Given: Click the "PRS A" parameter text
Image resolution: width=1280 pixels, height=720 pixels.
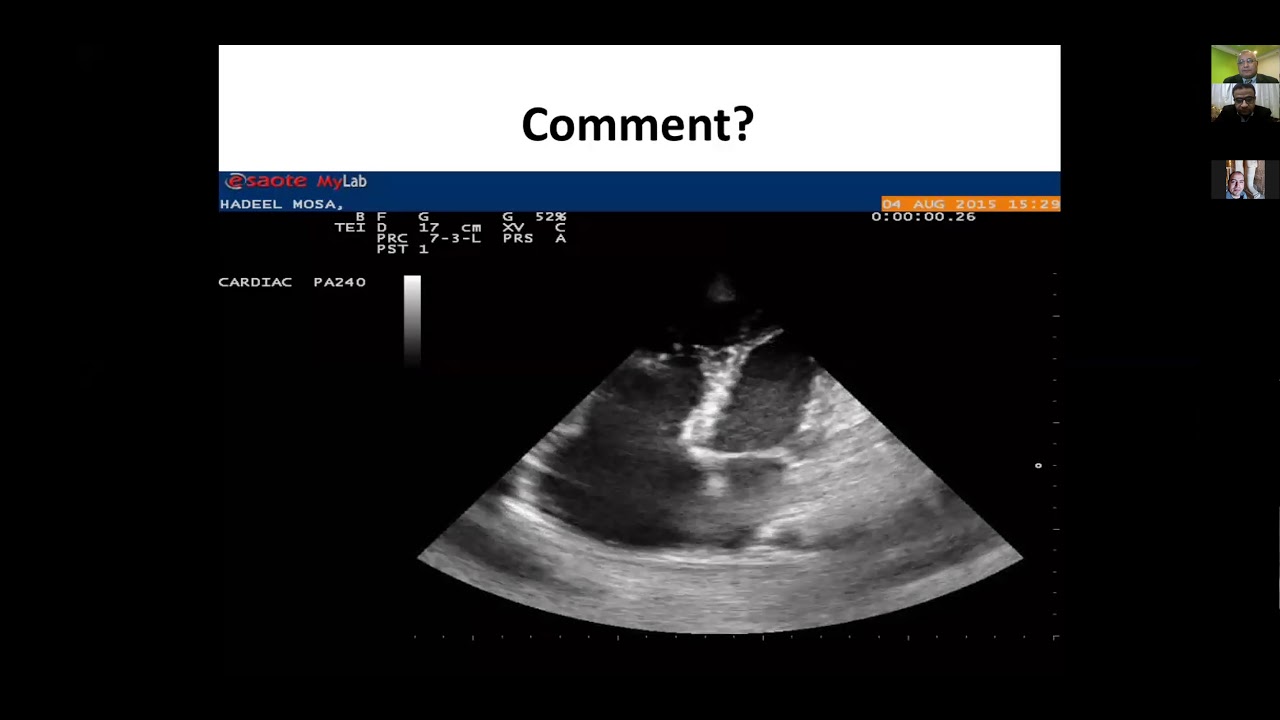Looking at the screenshot, I should (534, 238).
